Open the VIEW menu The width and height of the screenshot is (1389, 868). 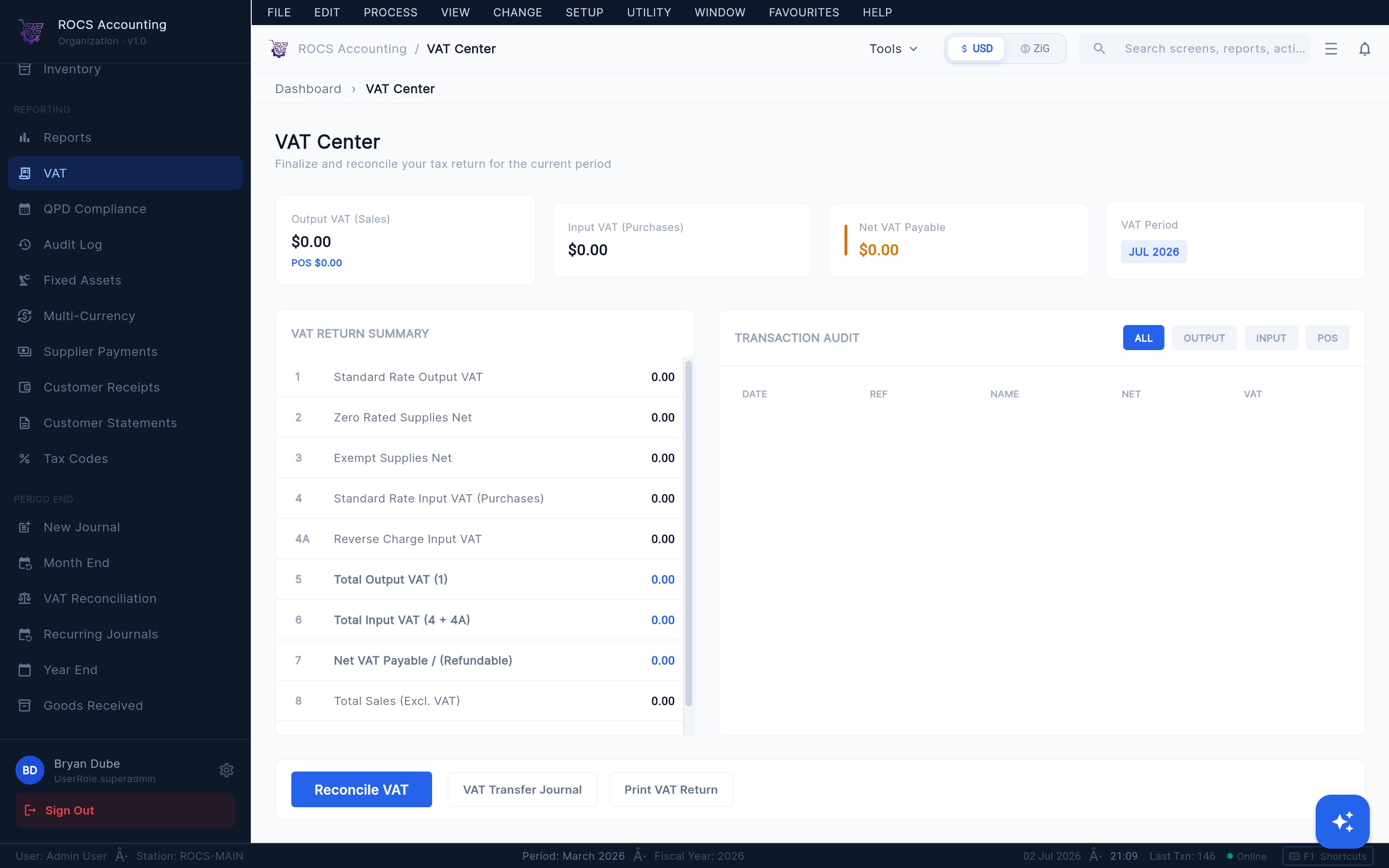pos(455,13)
